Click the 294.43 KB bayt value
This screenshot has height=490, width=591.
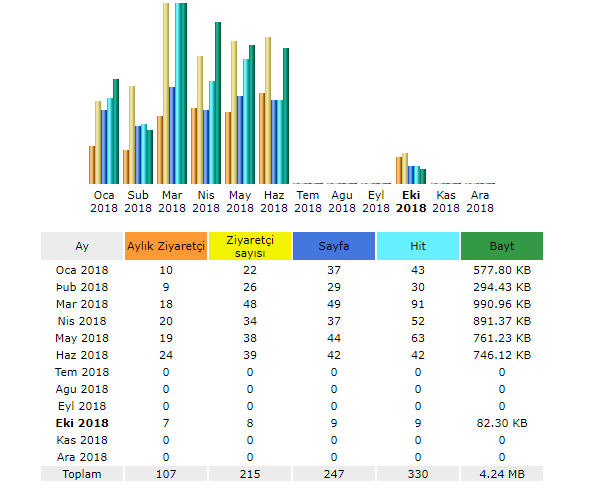coord(502,287)
